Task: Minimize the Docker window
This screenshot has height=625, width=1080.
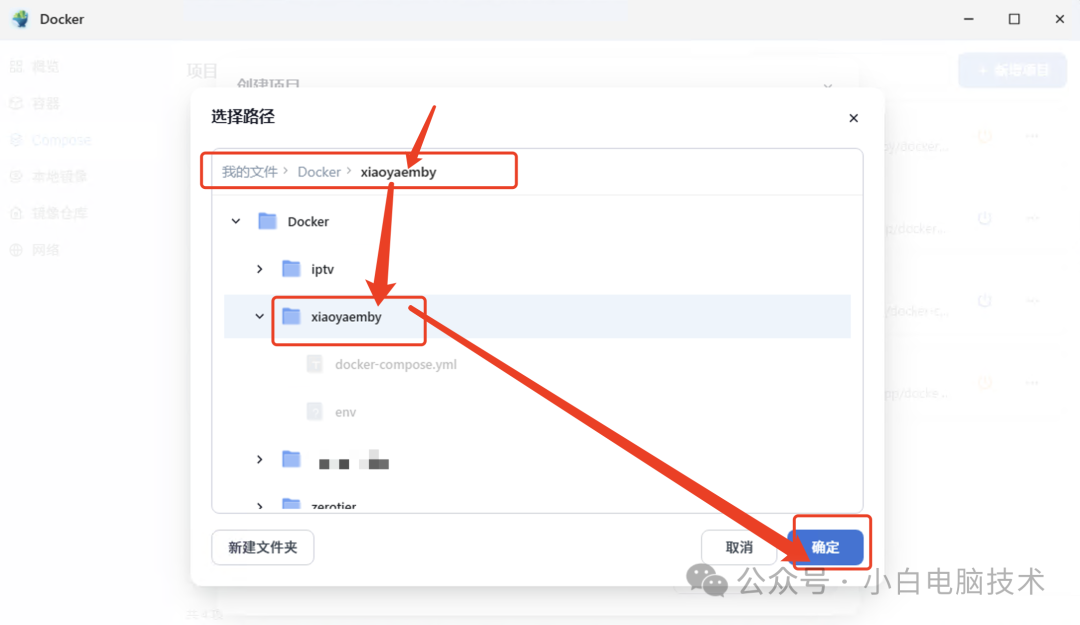Action: pos(968,19)
